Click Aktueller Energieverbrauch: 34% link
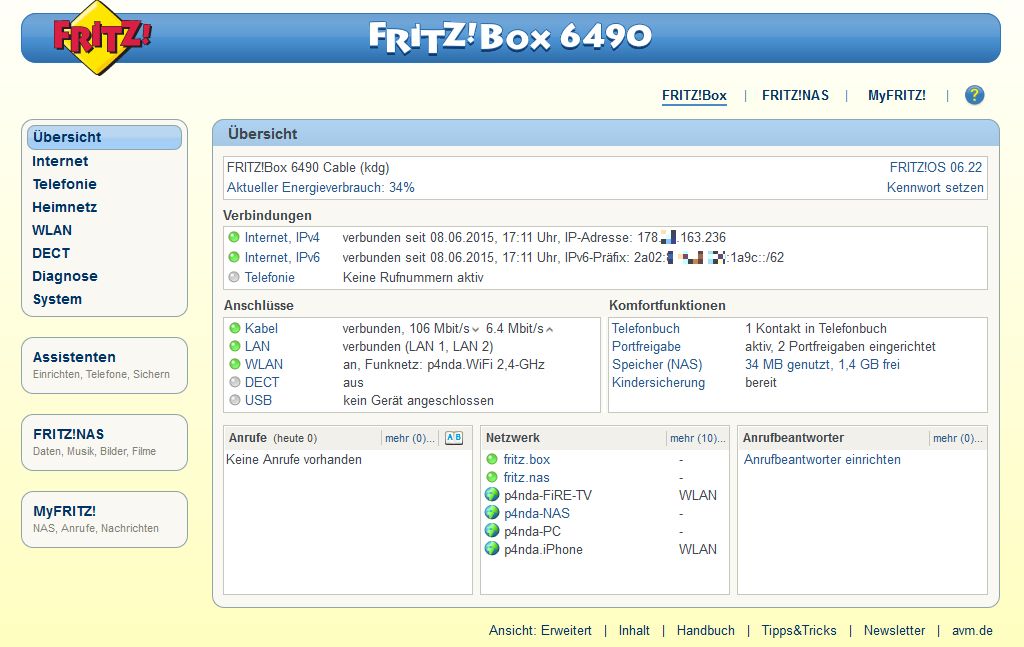Screen dimensions: 1024x647 [x=321, y=187]
